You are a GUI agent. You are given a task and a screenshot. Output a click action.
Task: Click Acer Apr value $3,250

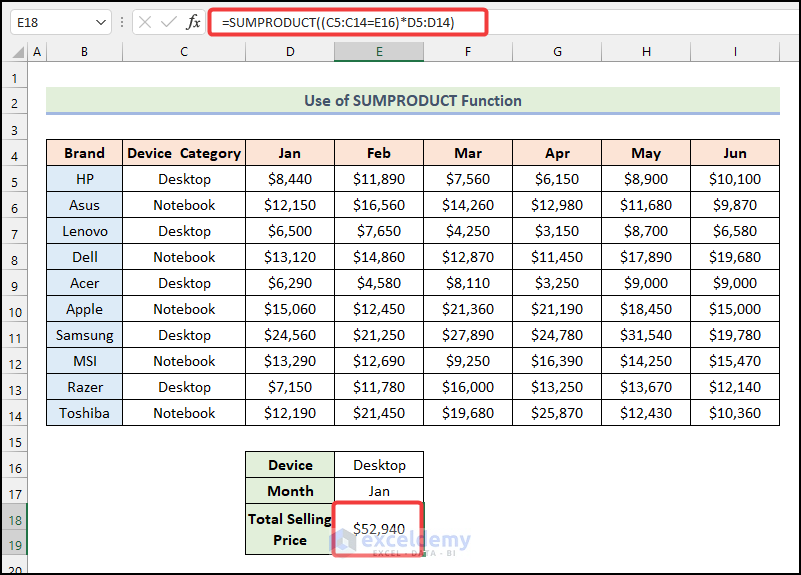[557, 283]
